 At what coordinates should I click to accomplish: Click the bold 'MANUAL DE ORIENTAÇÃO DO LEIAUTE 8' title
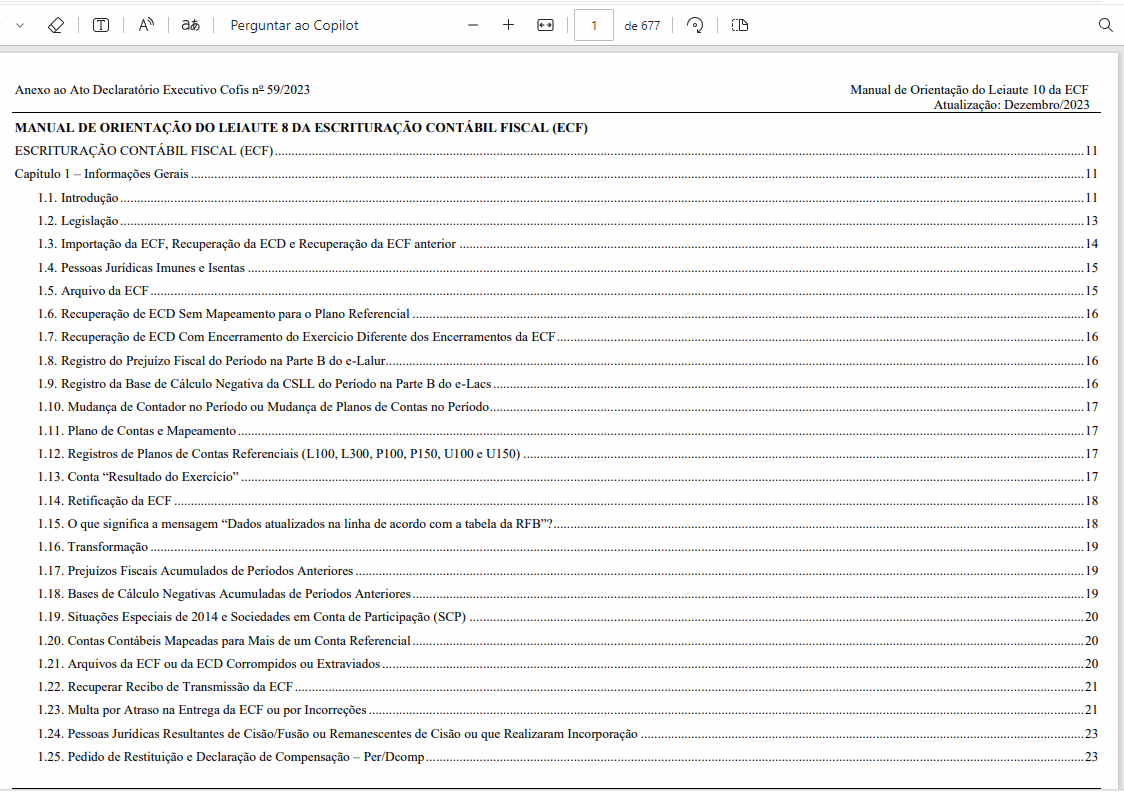(301, 128)
